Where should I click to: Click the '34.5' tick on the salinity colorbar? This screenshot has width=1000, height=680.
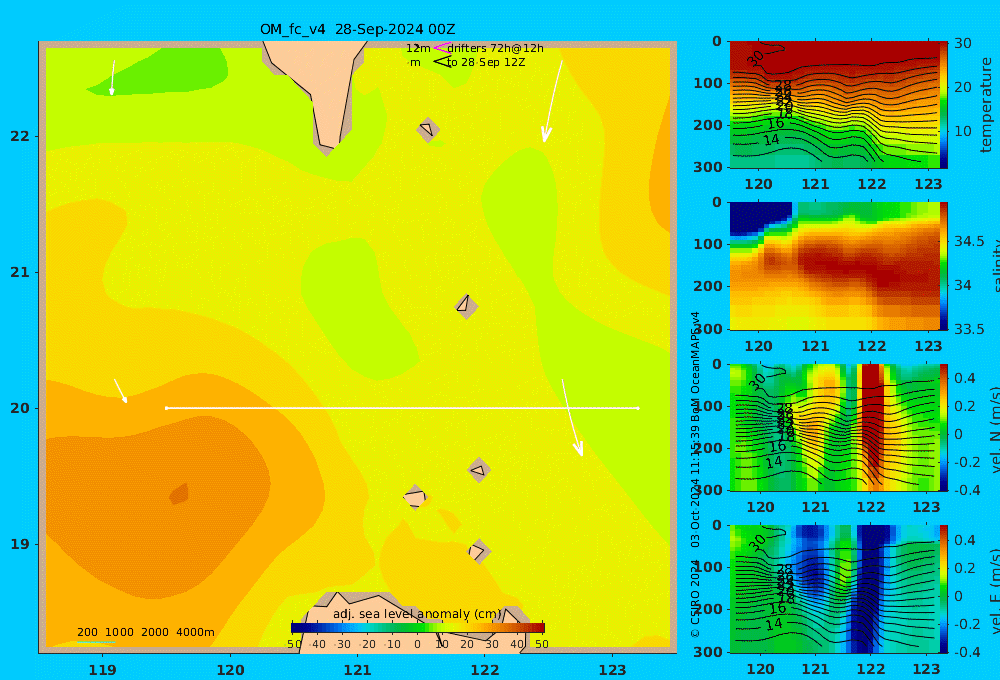[x=969, y=241]
